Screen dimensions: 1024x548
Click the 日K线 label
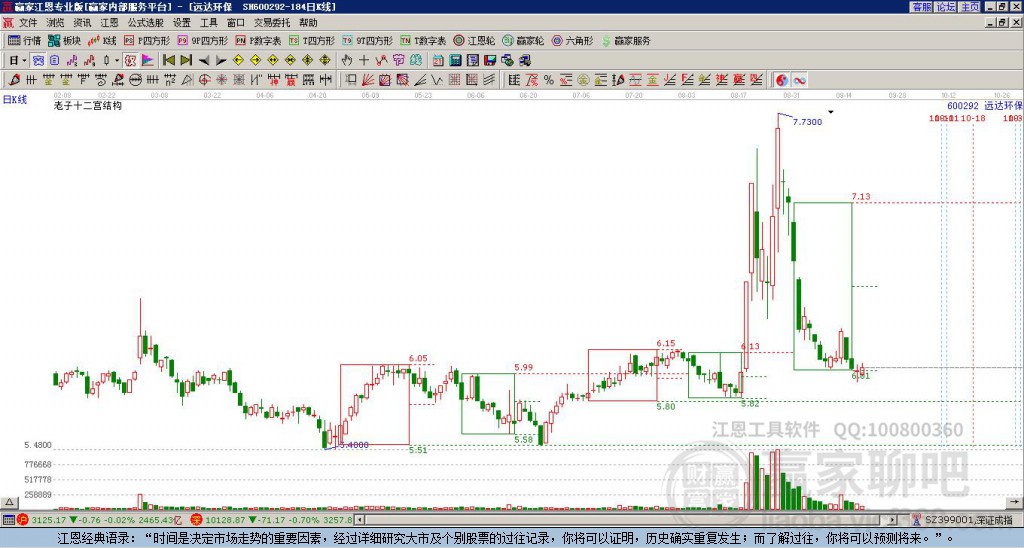(x=15, y=100)
